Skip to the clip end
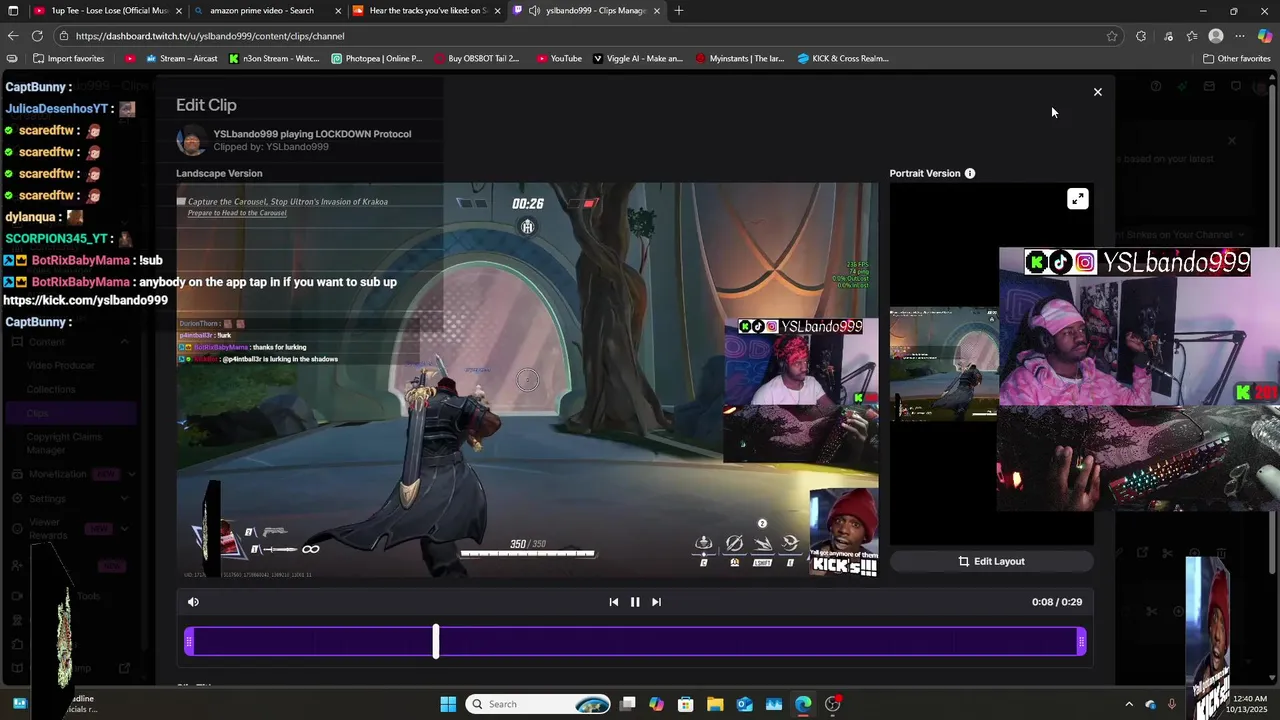The image size is (1280, 720). [656, 602]
